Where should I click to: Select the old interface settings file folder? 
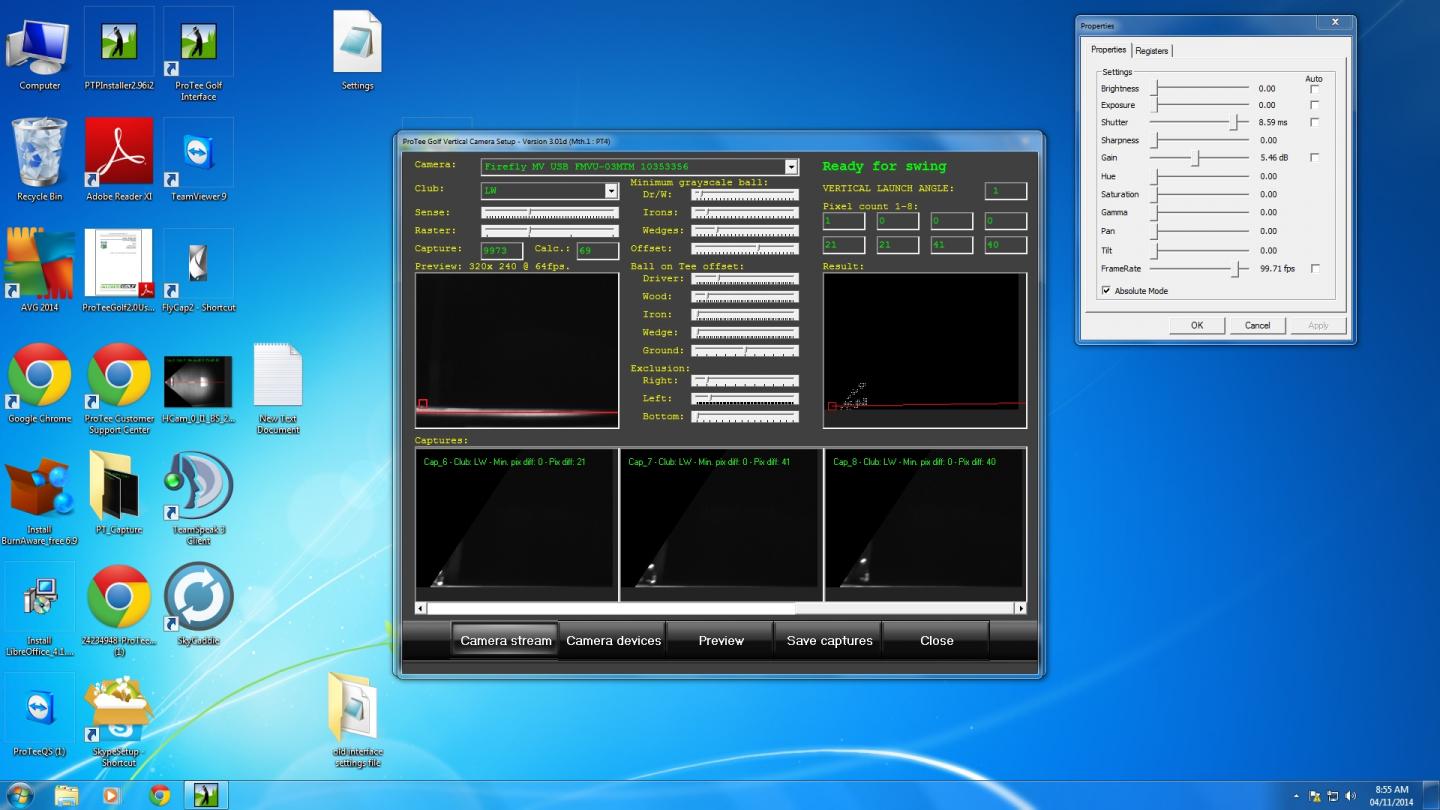click(x=357, y=720)
